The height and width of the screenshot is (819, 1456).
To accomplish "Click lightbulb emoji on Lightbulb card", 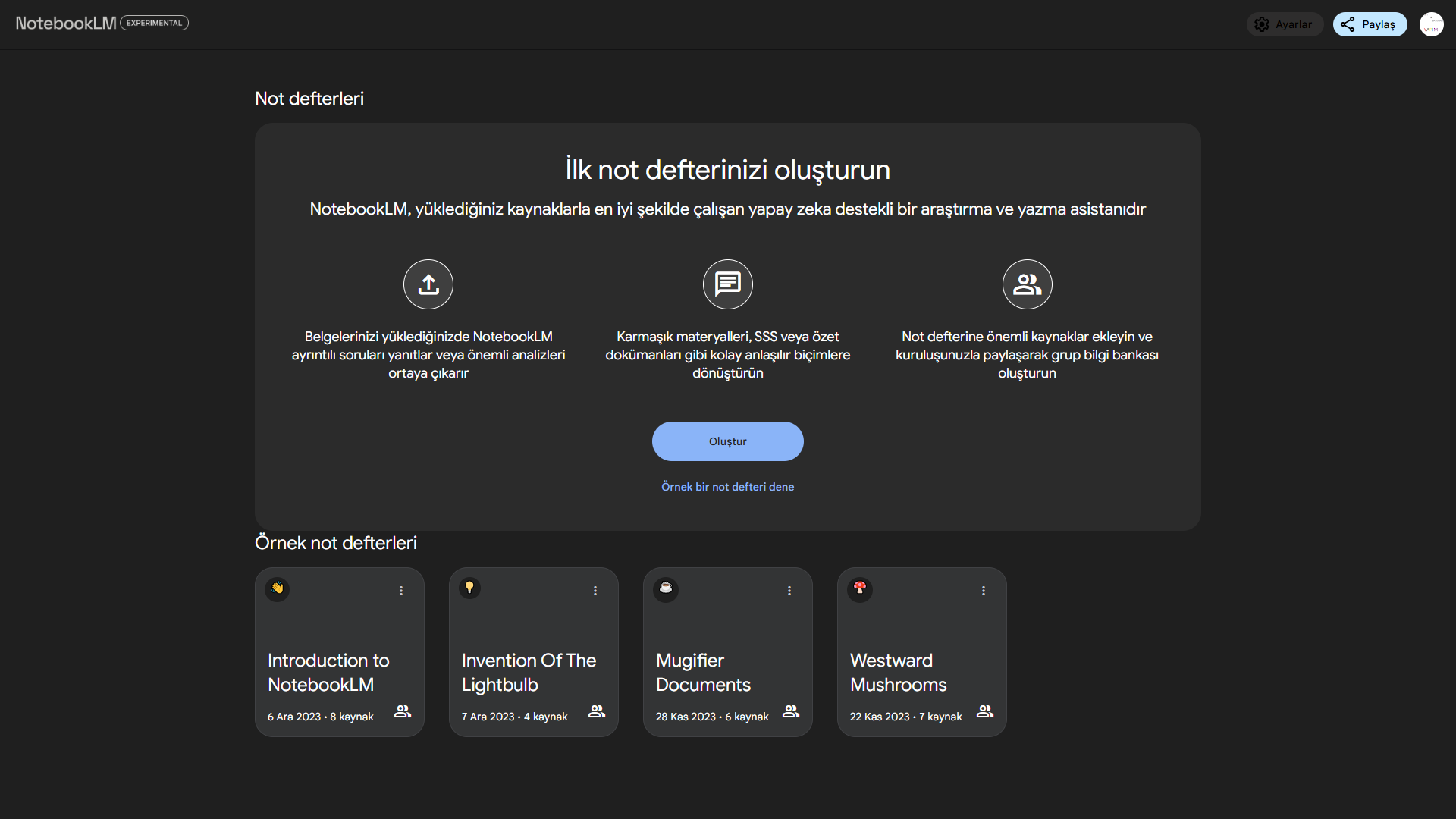I will coord(470,588).
